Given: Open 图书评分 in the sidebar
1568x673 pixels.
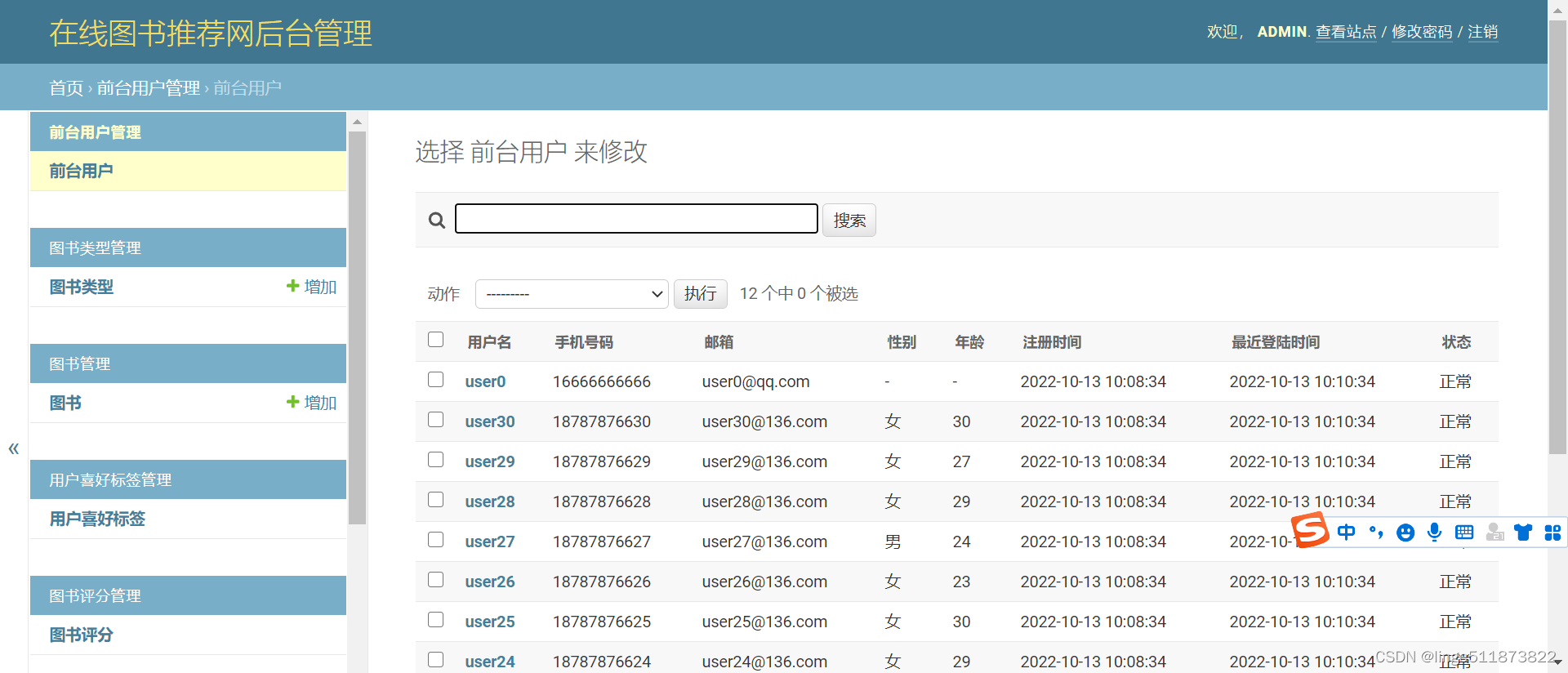Looking at the screenshot, I should pyautogui.click(x=81, y=635).
